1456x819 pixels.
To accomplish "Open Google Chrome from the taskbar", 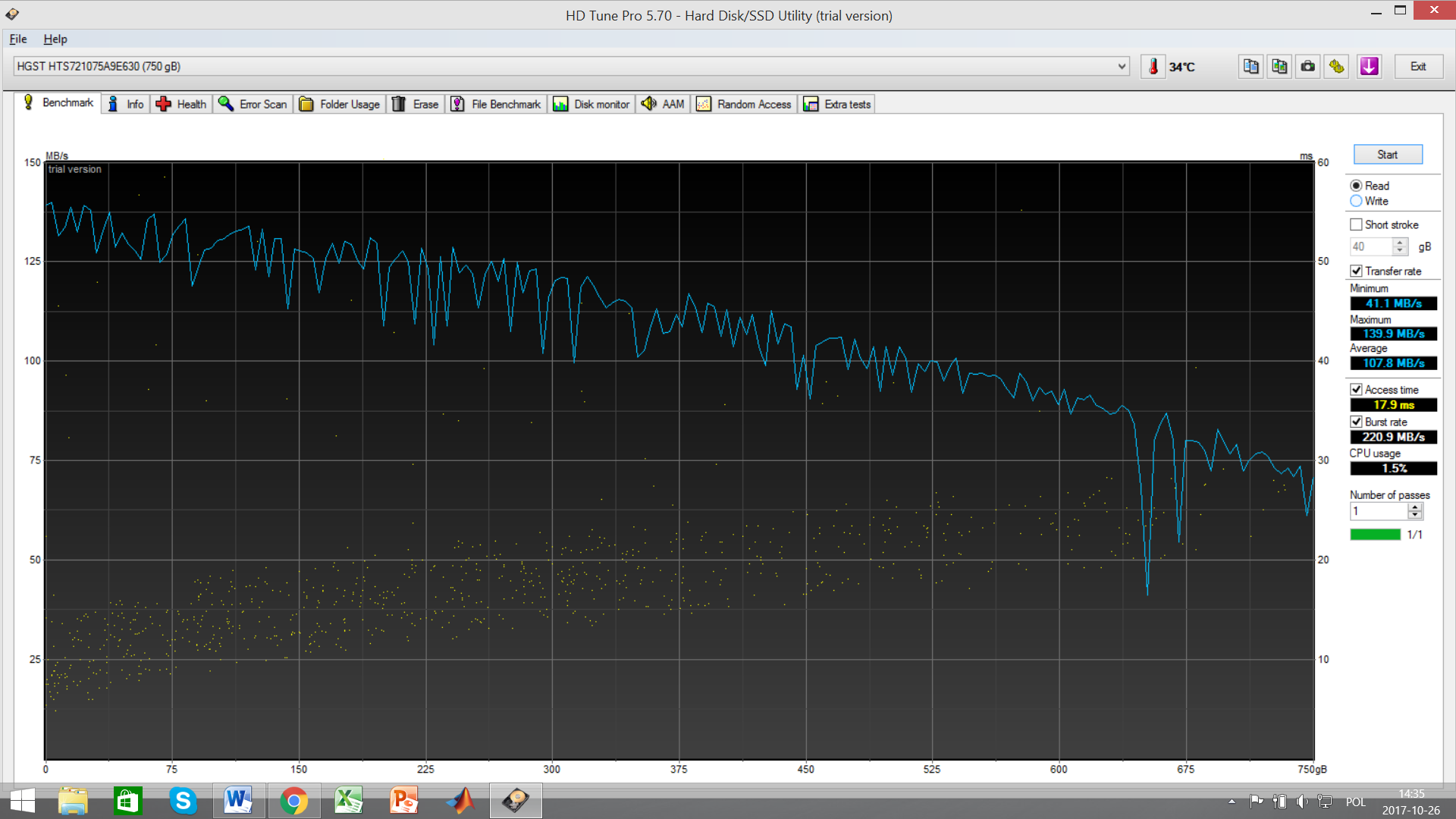I will coord(293,801).
